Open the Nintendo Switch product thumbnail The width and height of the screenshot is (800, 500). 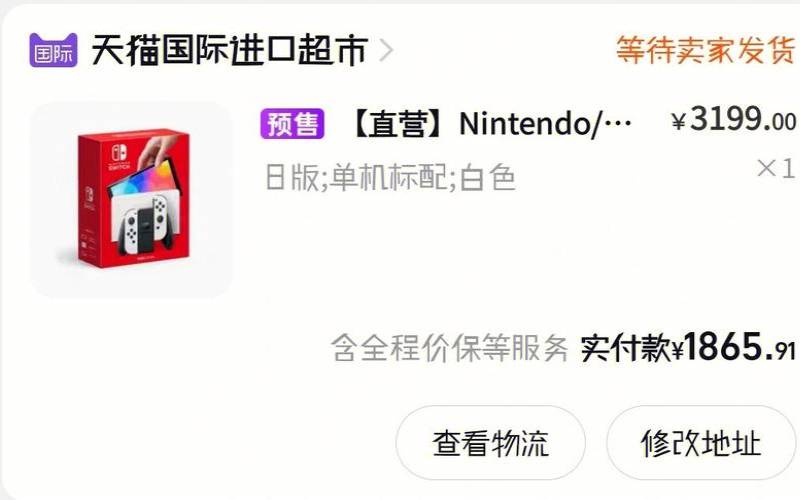pyautogui.click(x=131, y=199)
